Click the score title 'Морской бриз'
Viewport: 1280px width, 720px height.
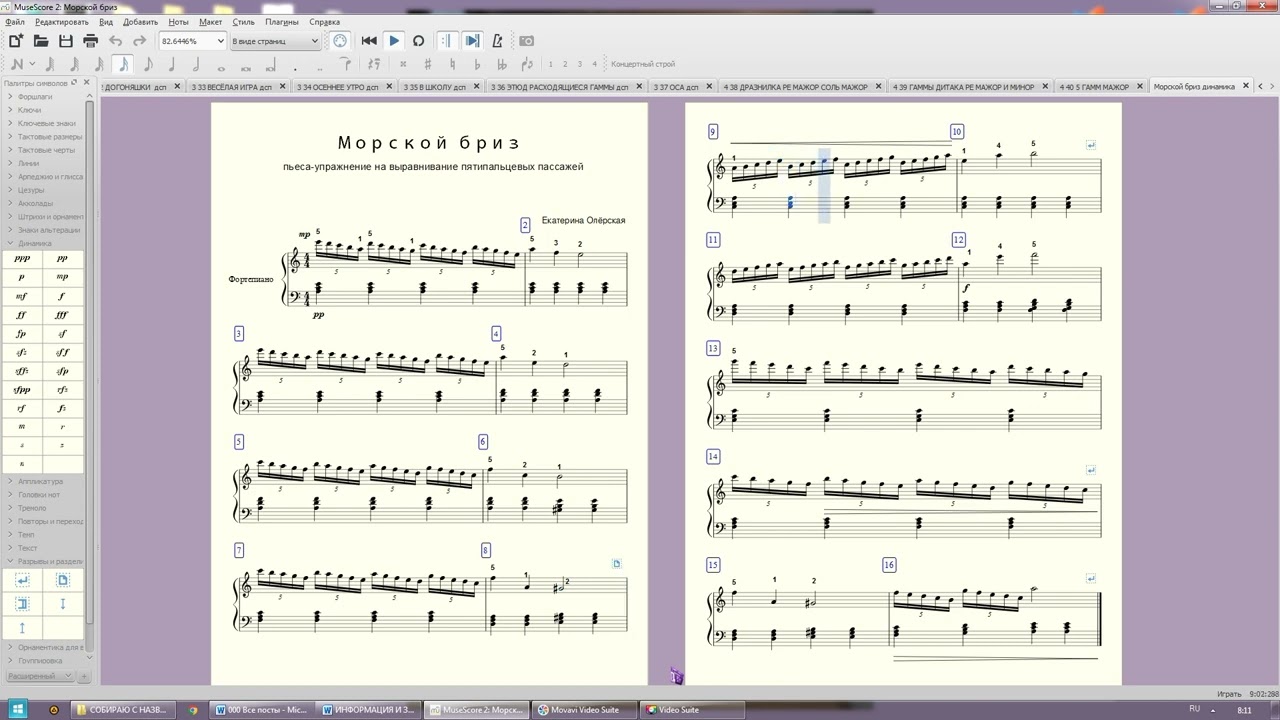429,143
